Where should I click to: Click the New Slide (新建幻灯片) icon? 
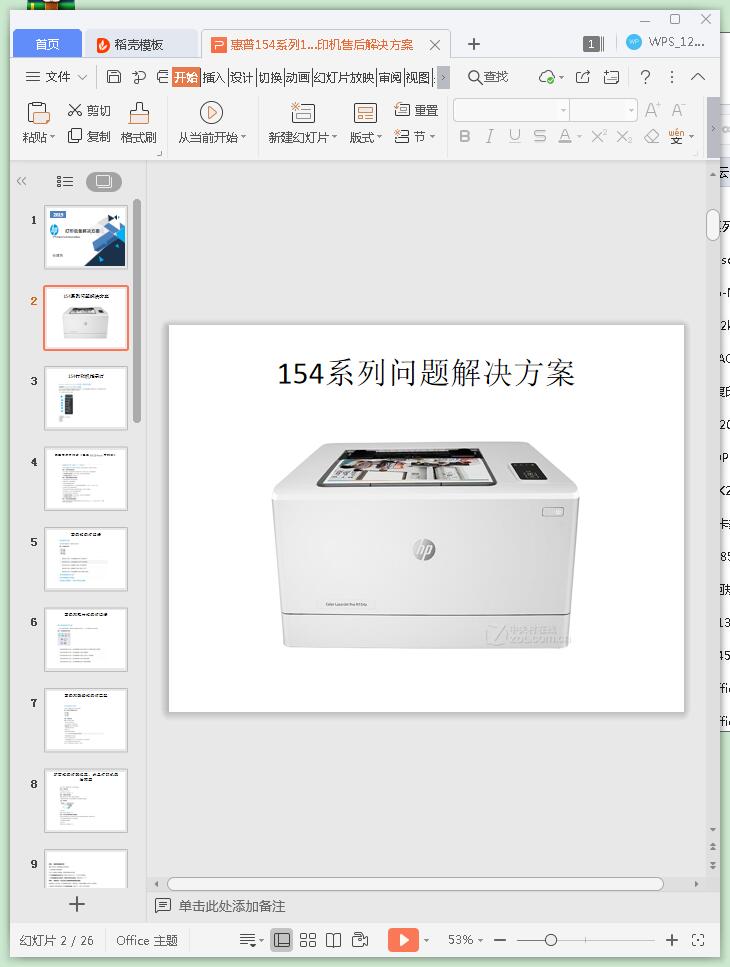[303, 113]
